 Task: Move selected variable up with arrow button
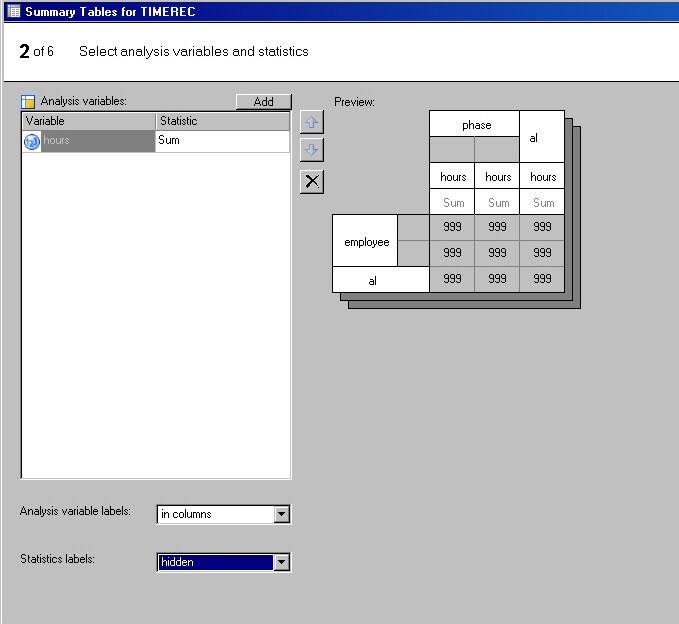coord(312,121)
